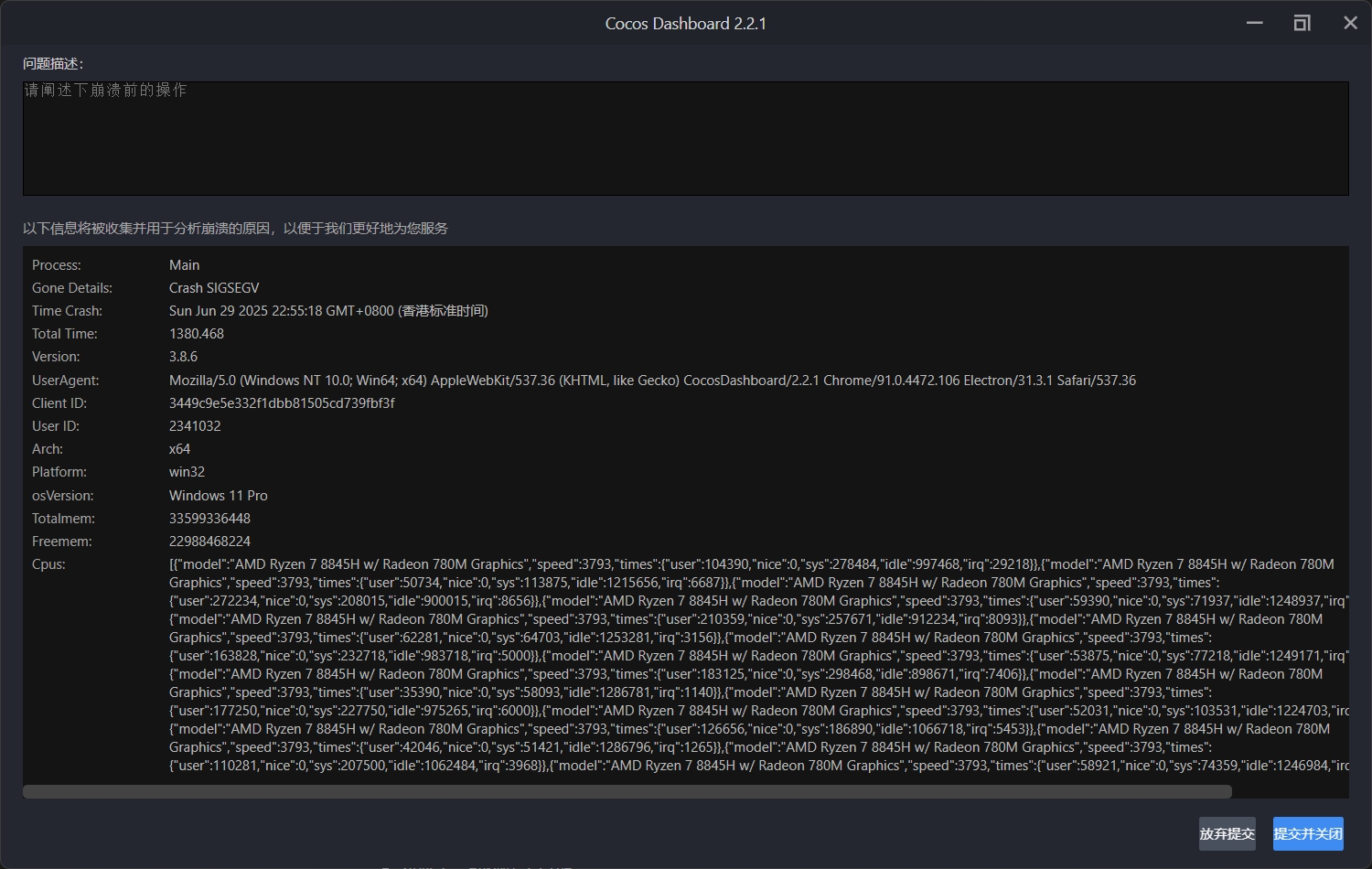The width and height of the screenshot is (1372, 869).
Task: Click the 'osVersion:' label
Action: tap(63, 496)
